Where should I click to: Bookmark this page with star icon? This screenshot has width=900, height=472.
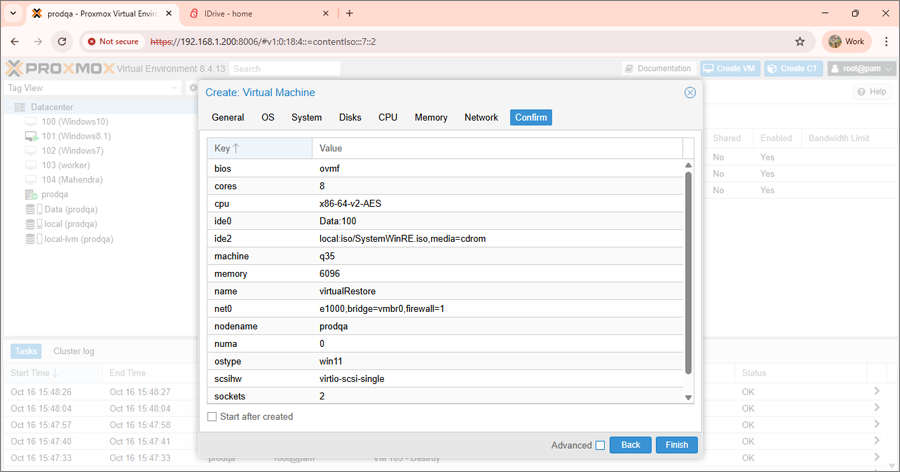click(800, 42)
